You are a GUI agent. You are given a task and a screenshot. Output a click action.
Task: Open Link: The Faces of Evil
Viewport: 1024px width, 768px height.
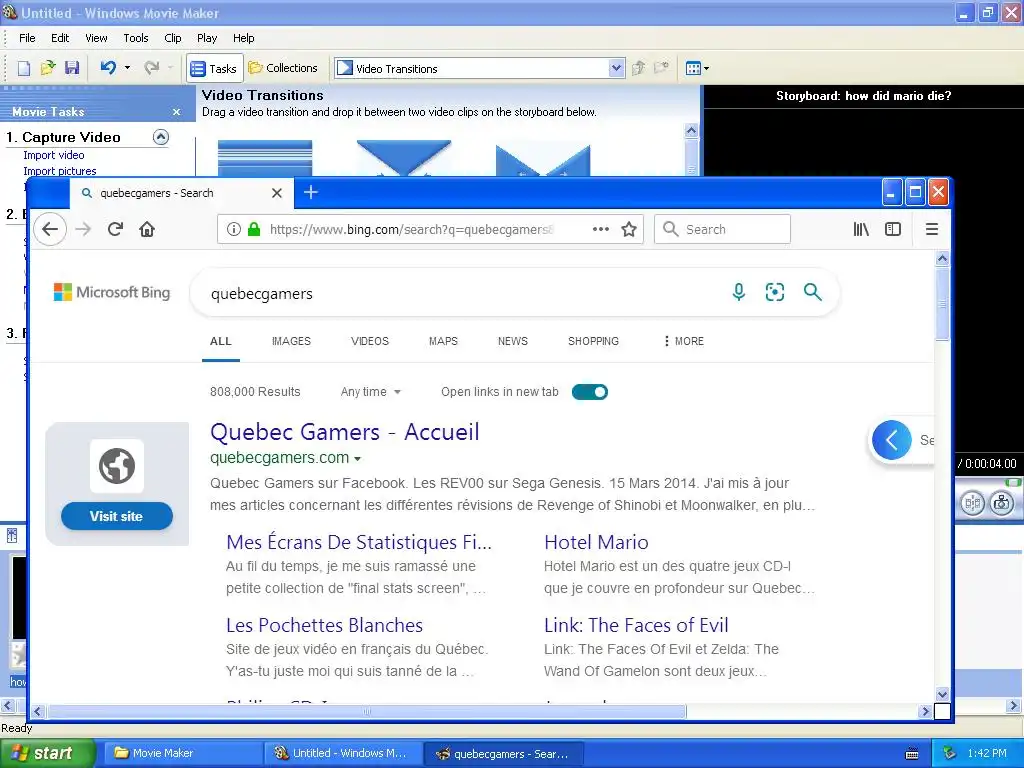pyautogui.click(x=636, y=625)
